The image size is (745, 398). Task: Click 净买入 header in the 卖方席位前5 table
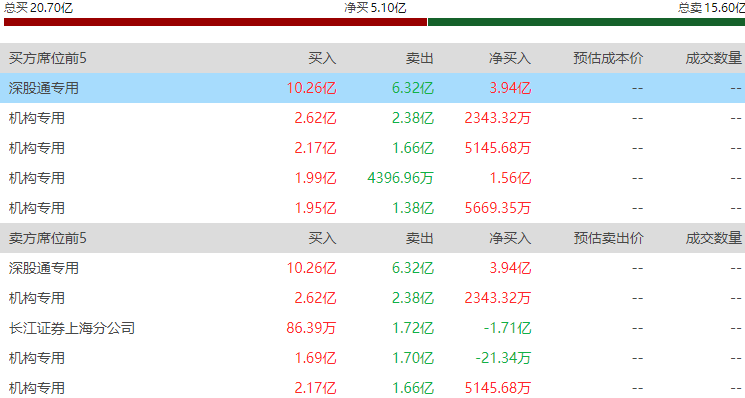510,238
